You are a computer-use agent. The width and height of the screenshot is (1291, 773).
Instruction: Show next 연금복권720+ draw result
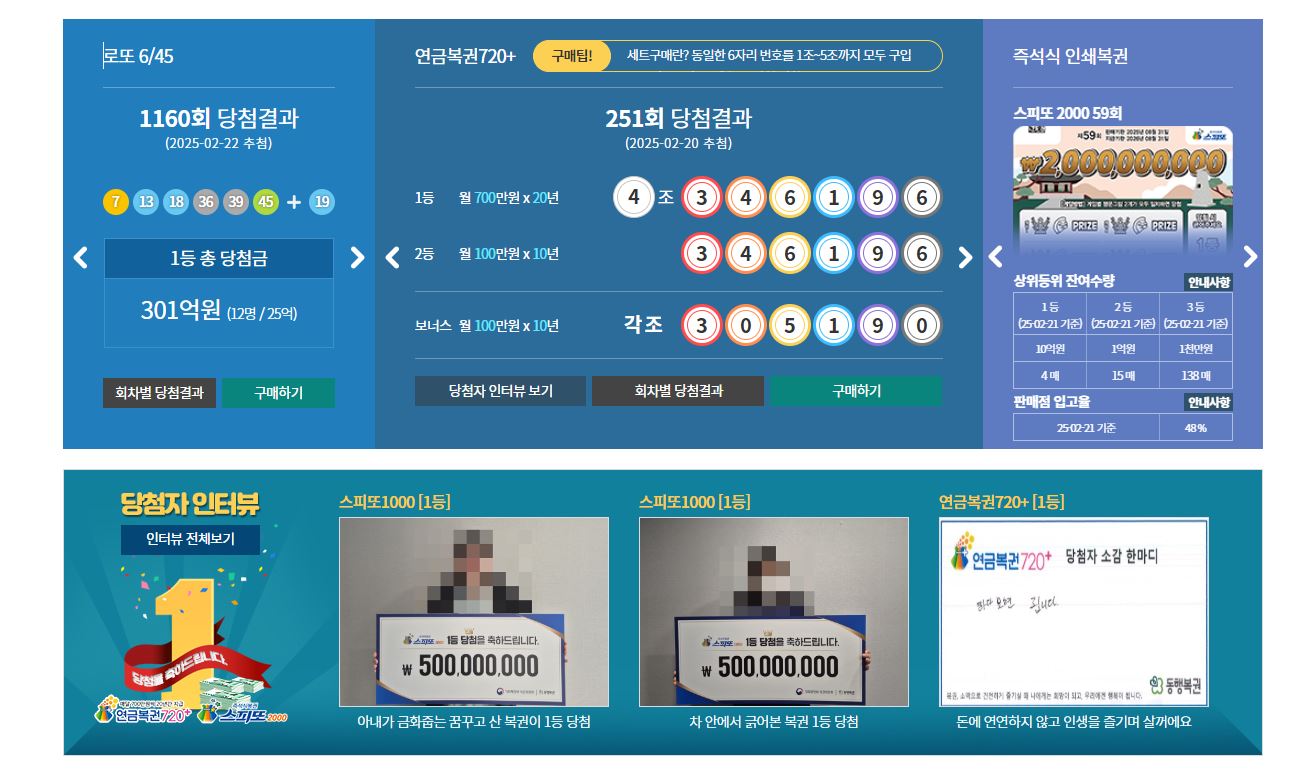(965, 257)
